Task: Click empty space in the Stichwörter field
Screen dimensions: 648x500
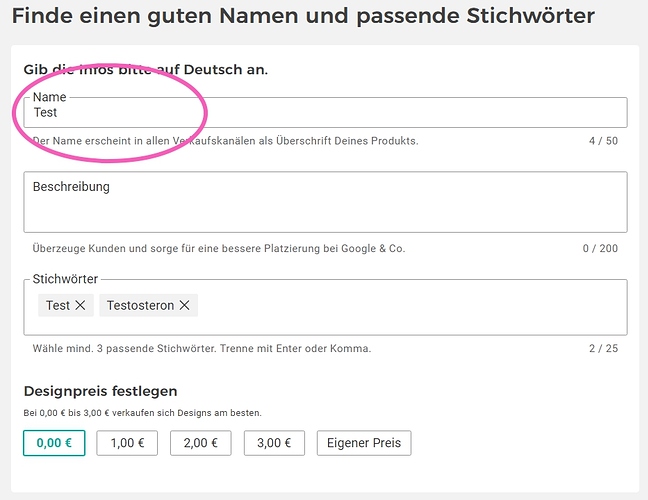Action: 400,308
